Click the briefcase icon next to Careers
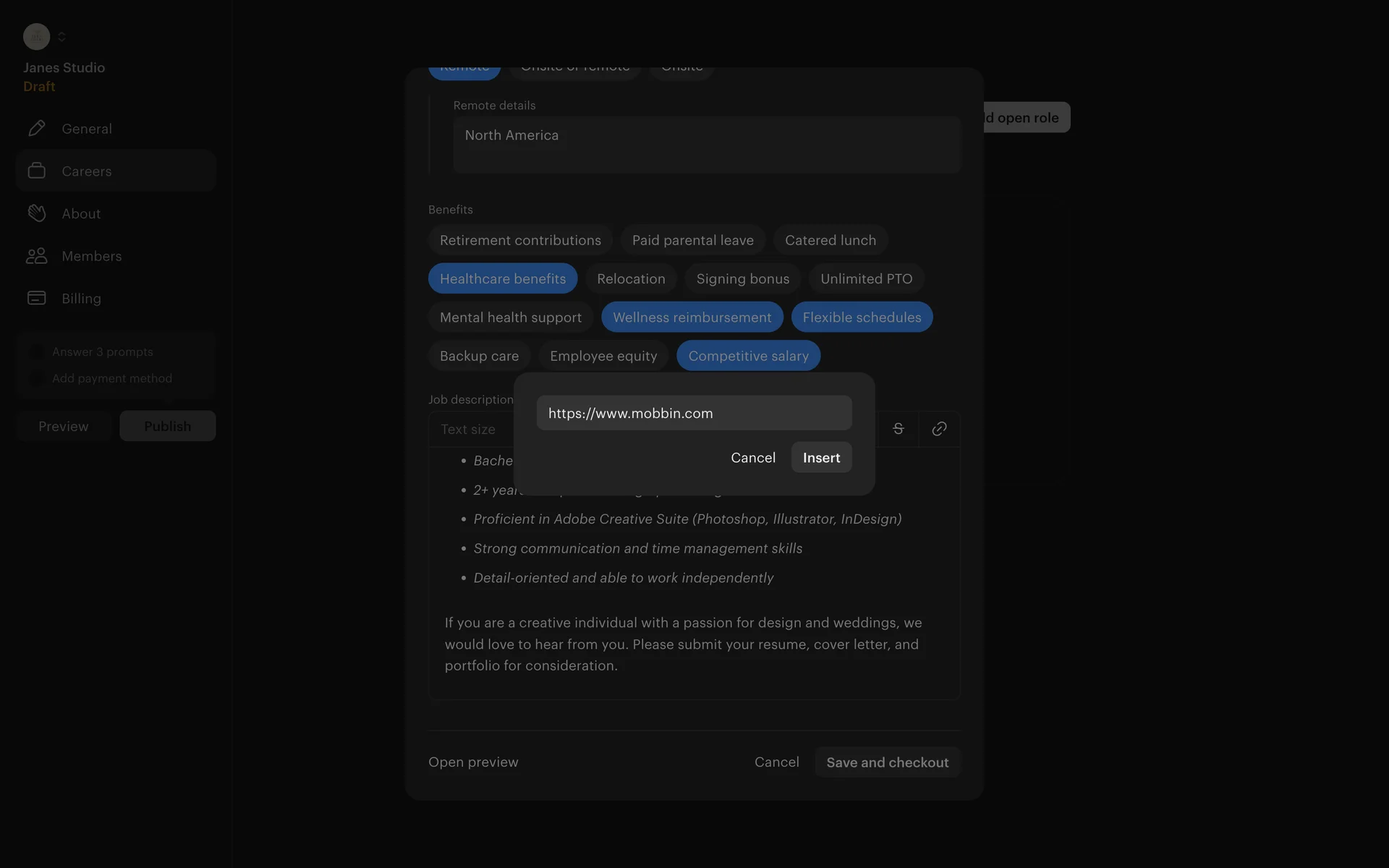The width and height of the screenshot is (1389, 868). tap(37, 171)
